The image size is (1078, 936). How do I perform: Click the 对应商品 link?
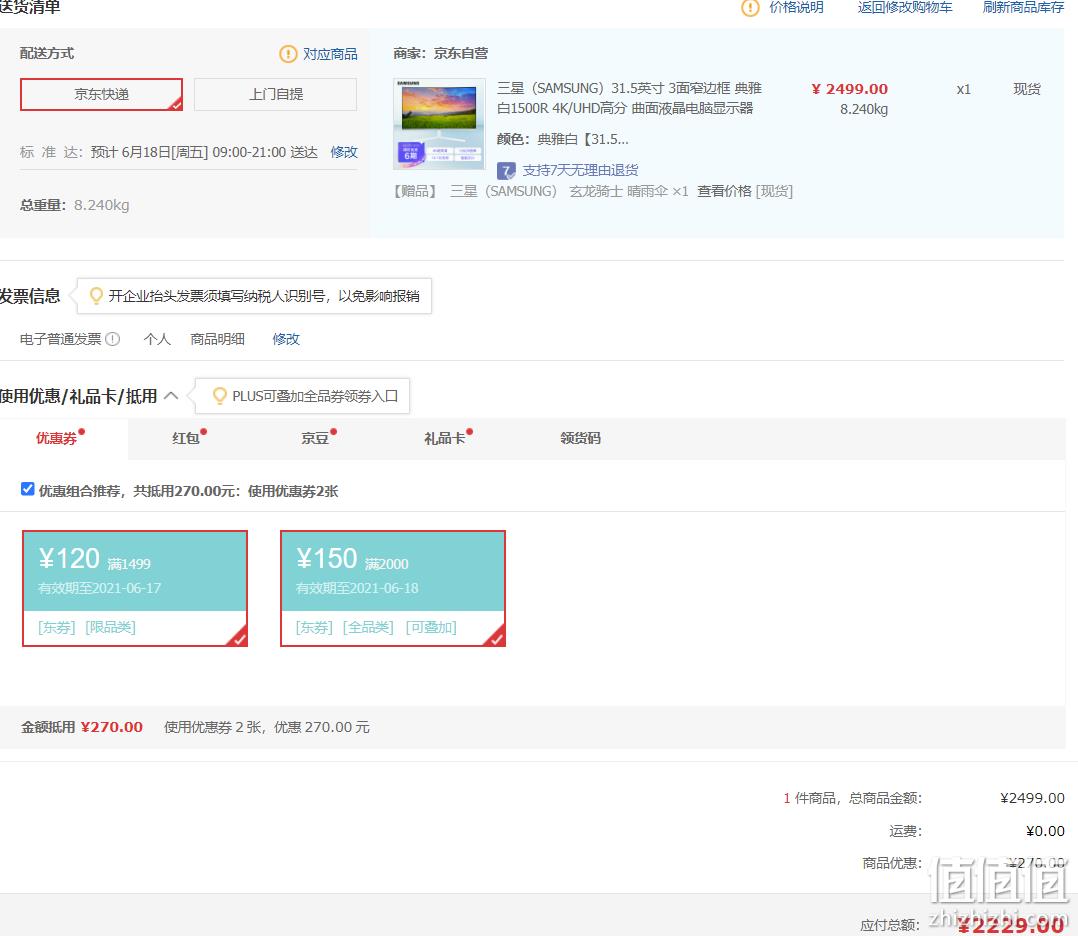[330, 54]
